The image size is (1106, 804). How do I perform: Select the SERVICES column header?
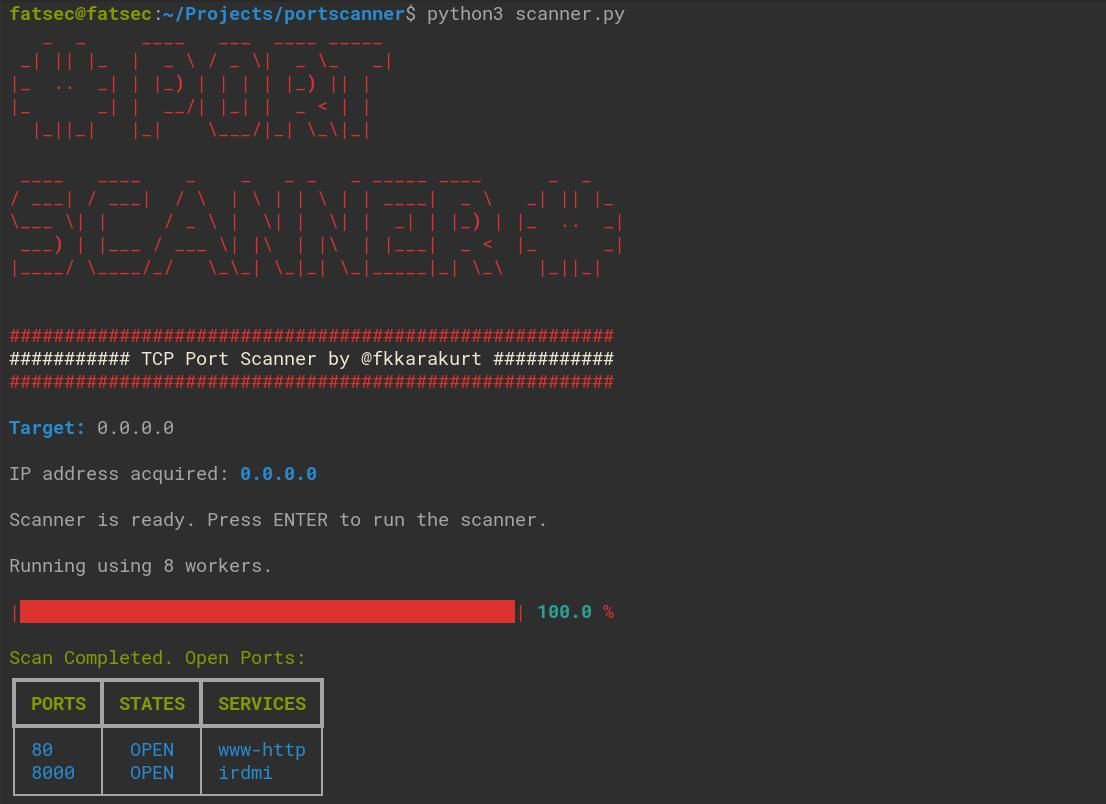click(261, 703)
